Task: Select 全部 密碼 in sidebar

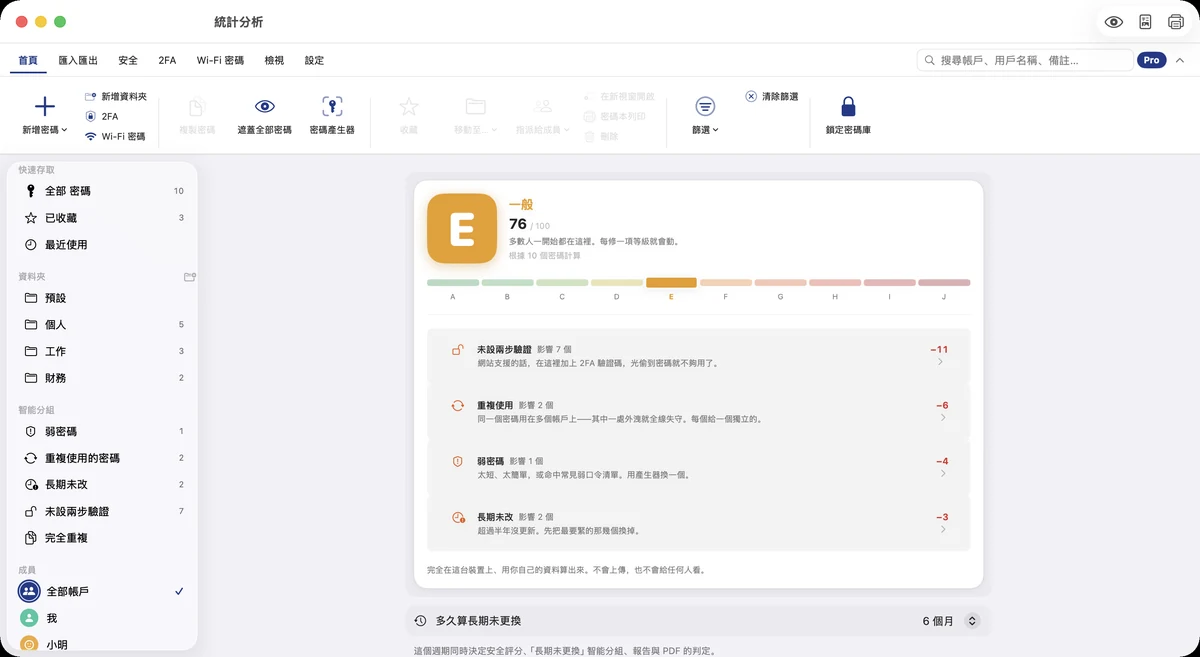Action: coord(103,191)
